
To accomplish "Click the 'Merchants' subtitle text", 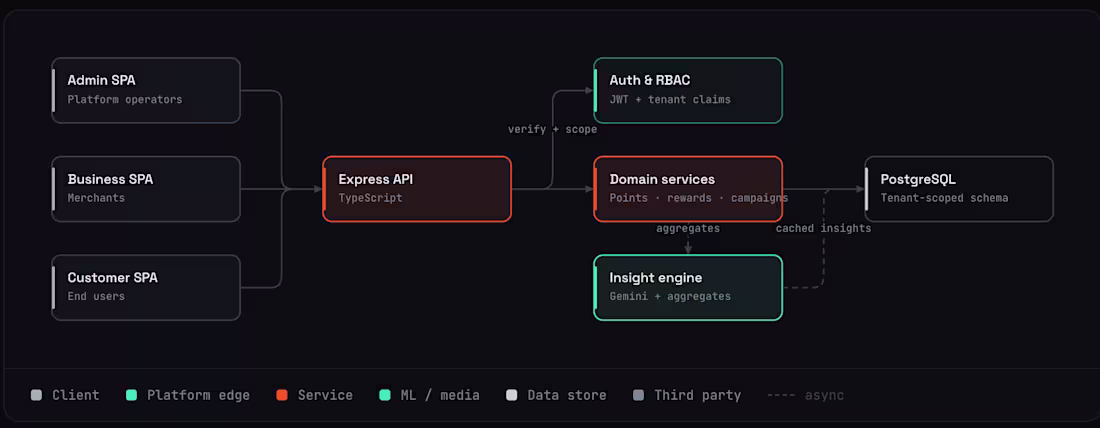I will point(96,198).
